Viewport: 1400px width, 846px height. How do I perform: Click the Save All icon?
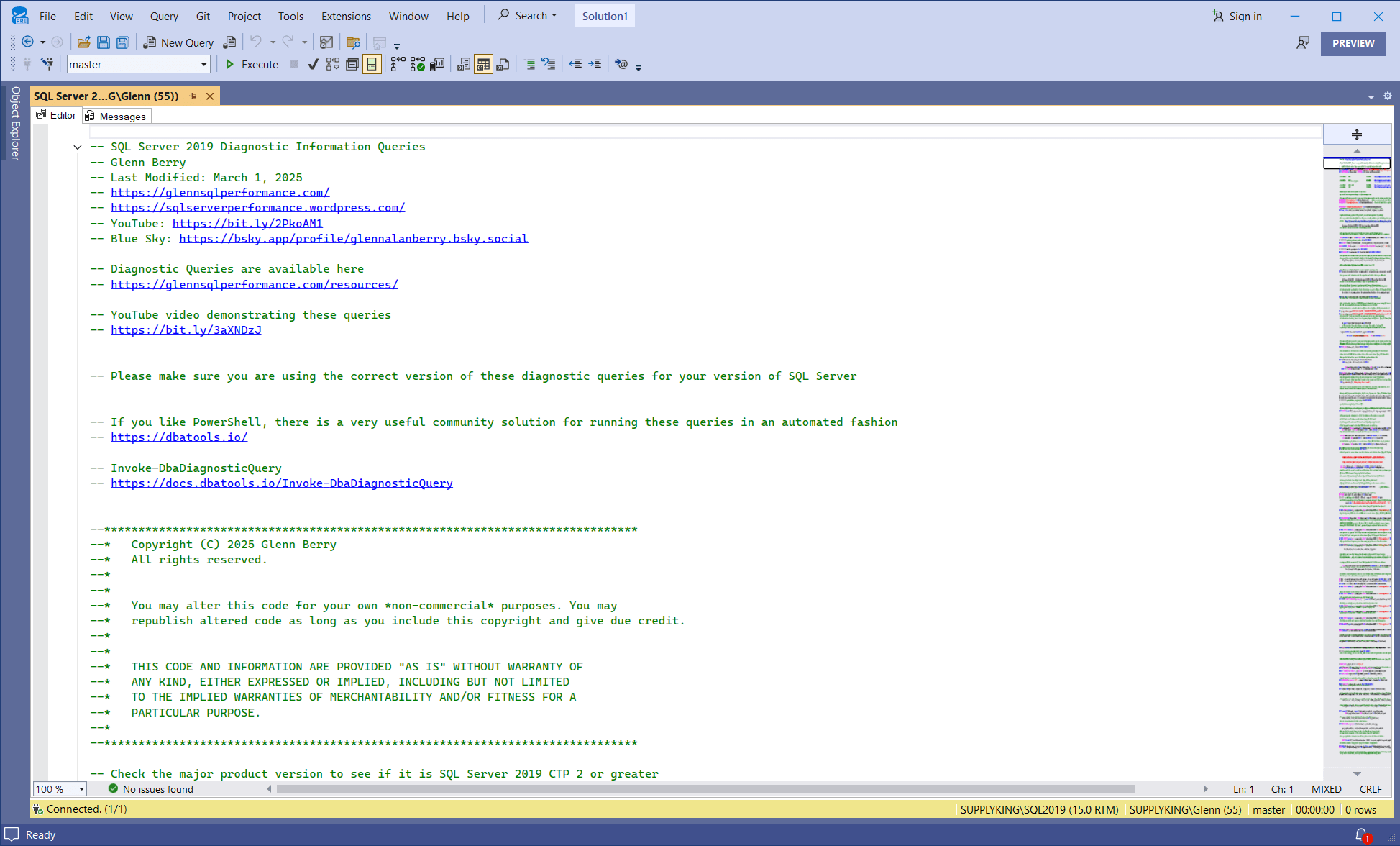pos(123,42)
